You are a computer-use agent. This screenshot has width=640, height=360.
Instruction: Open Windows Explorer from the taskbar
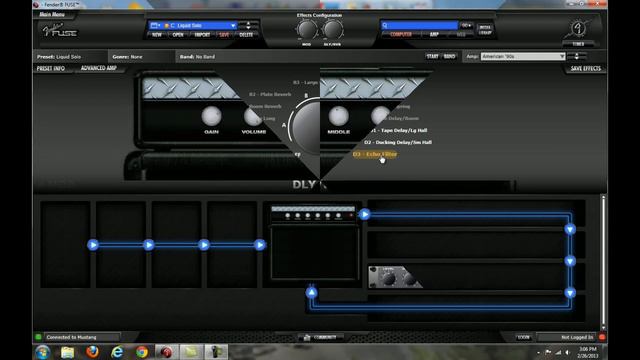[67, 352]
